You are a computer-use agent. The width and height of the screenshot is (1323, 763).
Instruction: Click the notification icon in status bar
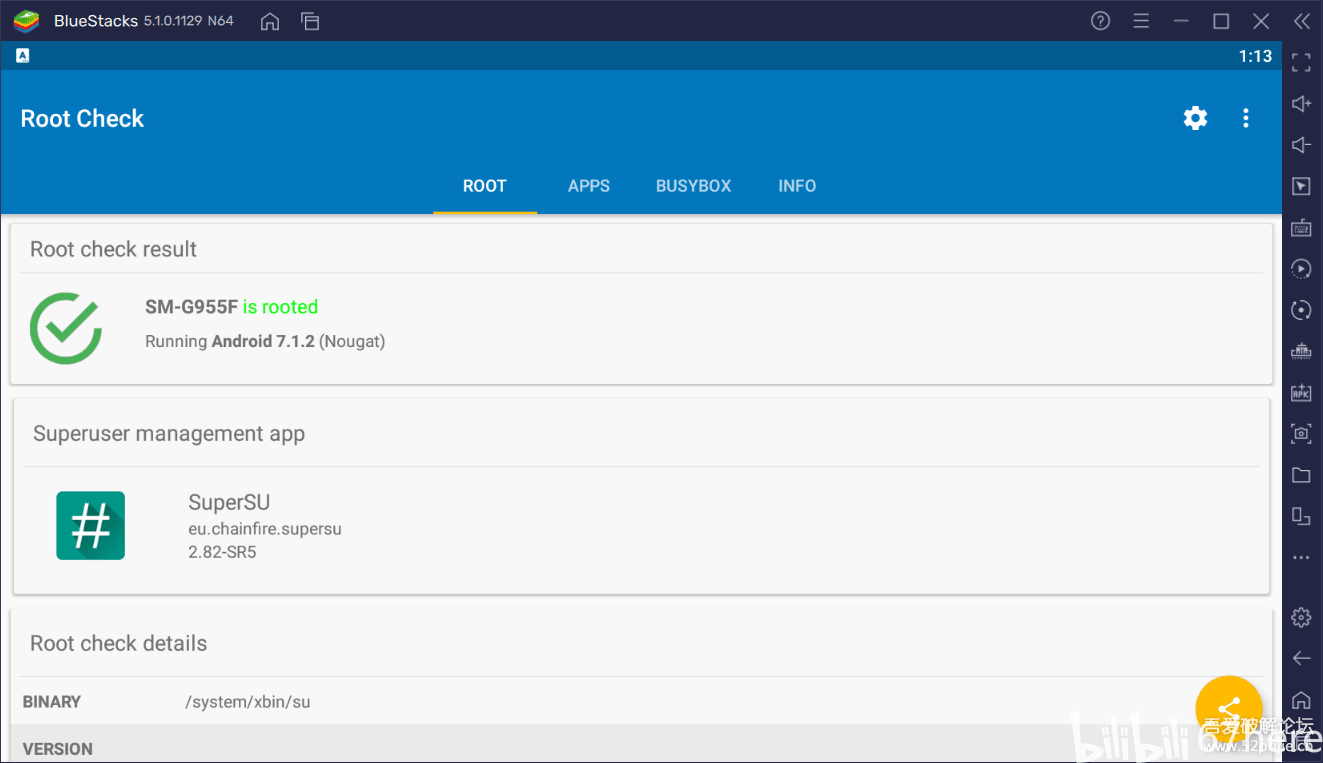22,56
